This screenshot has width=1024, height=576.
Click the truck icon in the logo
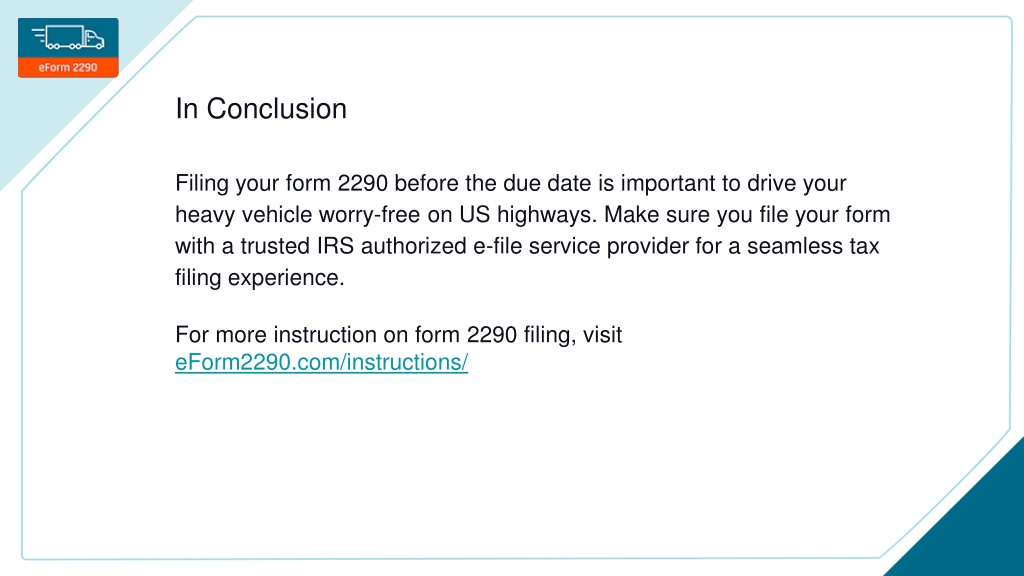click(68, 38)
